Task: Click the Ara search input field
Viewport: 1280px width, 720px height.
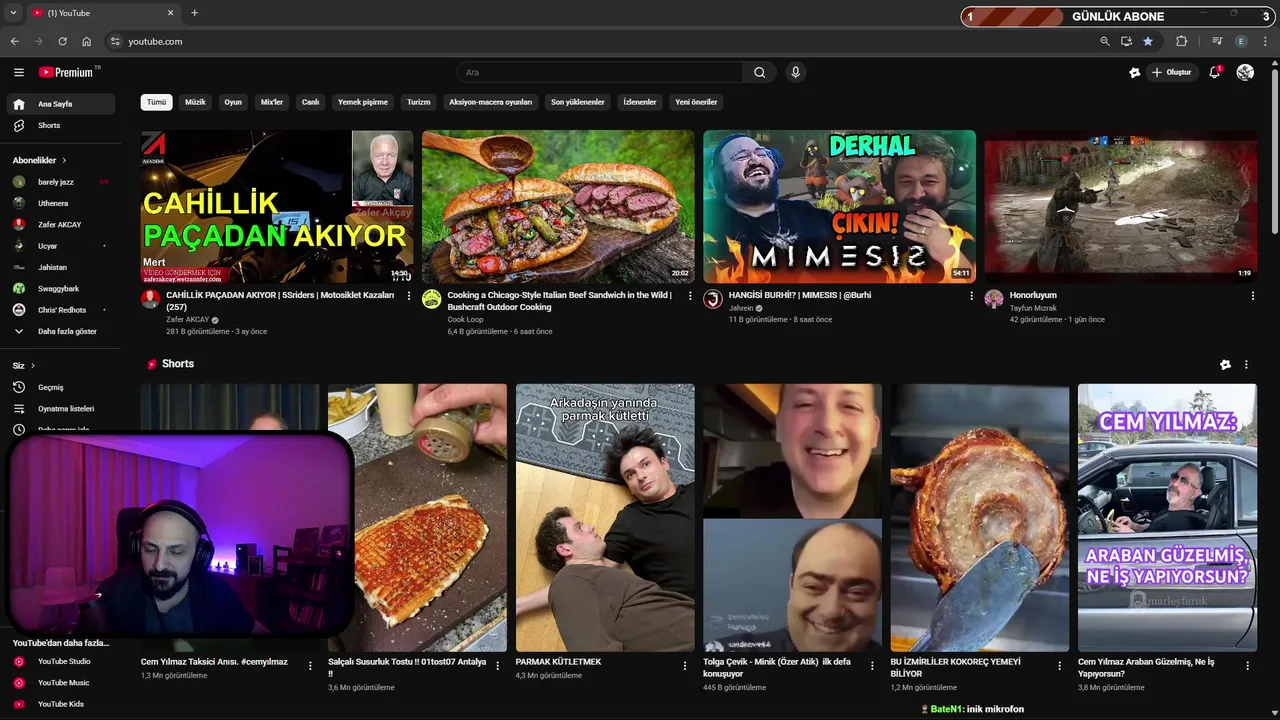Action: (600, 72)
